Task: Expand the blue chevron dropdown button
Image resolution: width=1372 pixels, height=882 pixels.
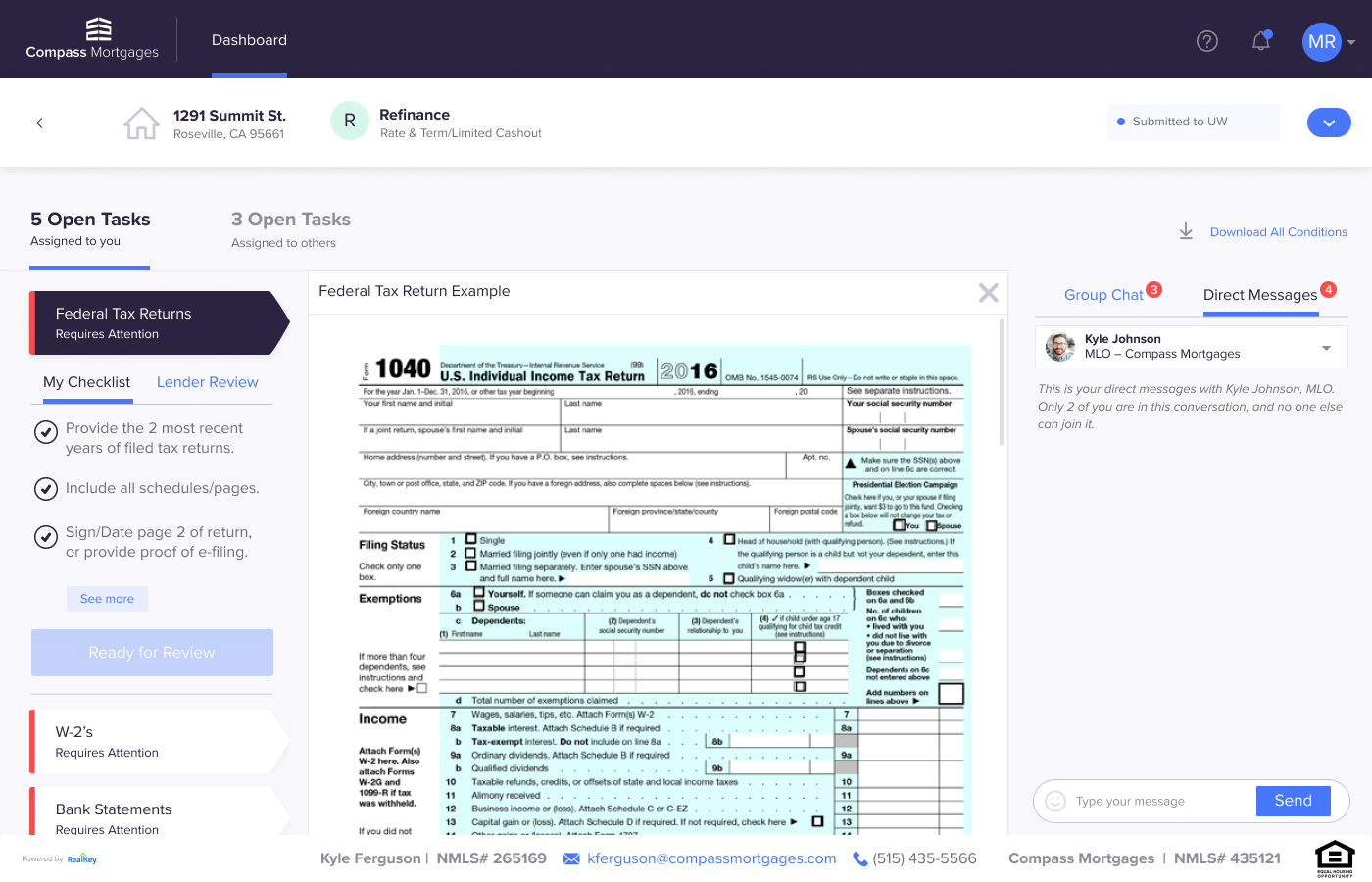Action: coord(1329,122)
